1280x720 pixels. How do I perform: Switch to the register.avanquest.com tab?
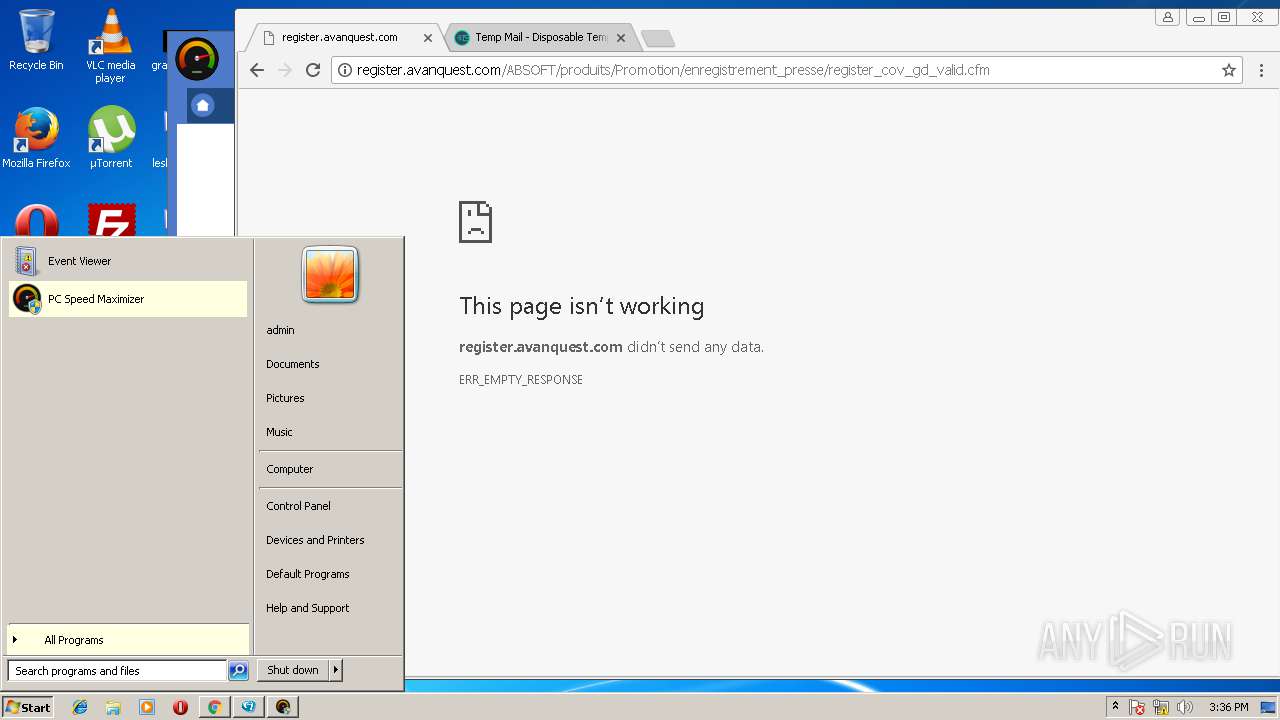click(x=340, y=37)
